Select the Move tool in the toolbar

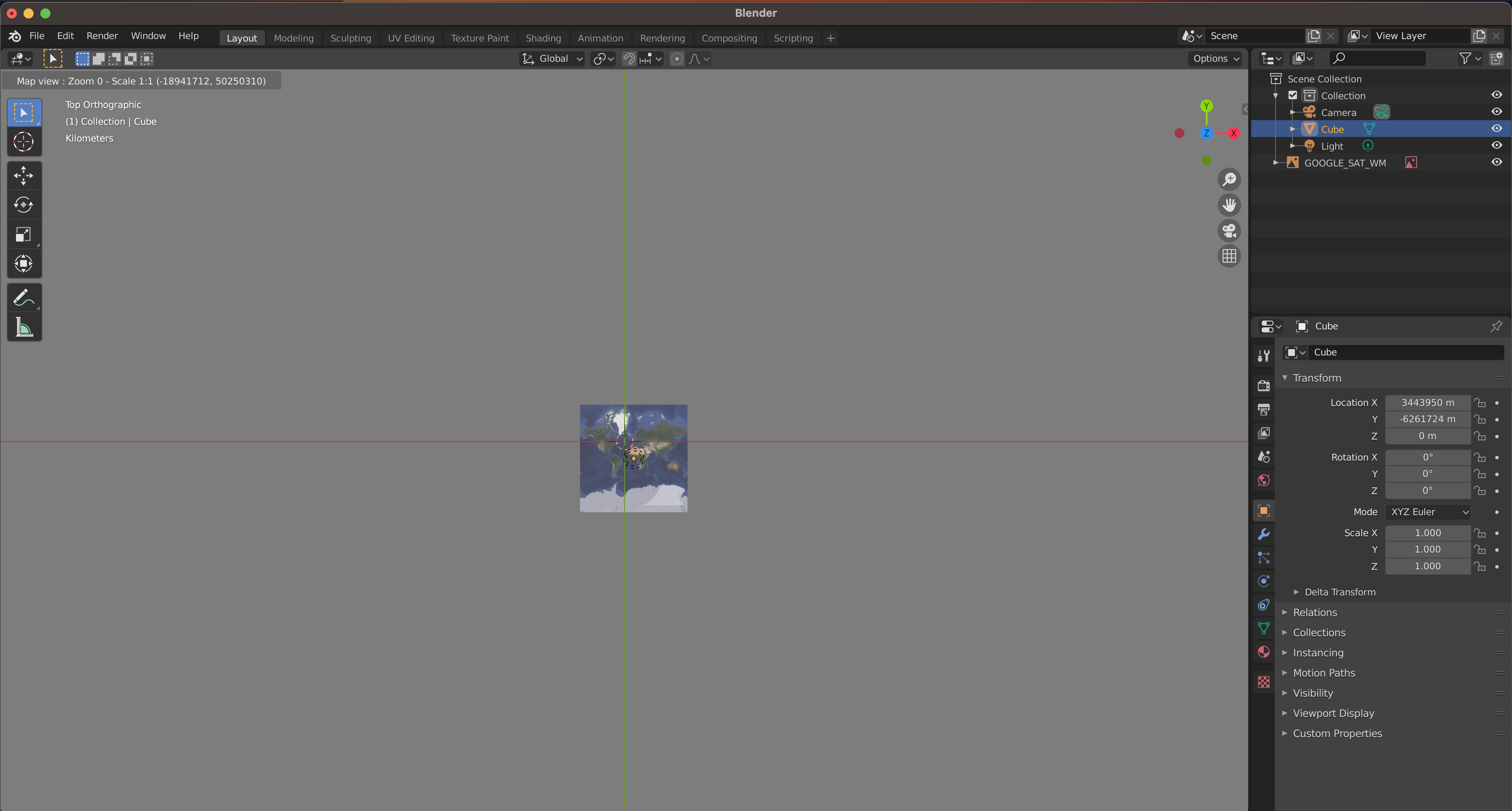click(x=24, y=176)
